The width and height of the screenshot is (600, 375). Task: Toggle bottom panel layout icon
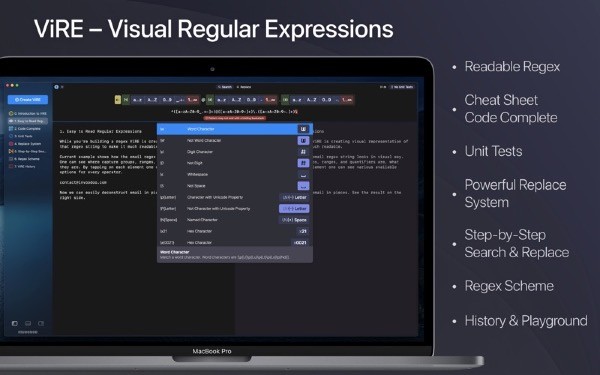click(x=28, y=323)
